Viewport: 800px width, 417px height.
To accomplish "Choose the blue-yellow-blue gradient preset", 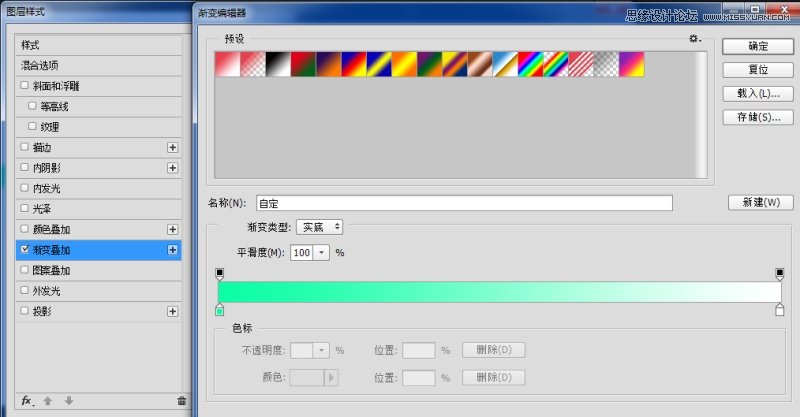I will 379,64.
